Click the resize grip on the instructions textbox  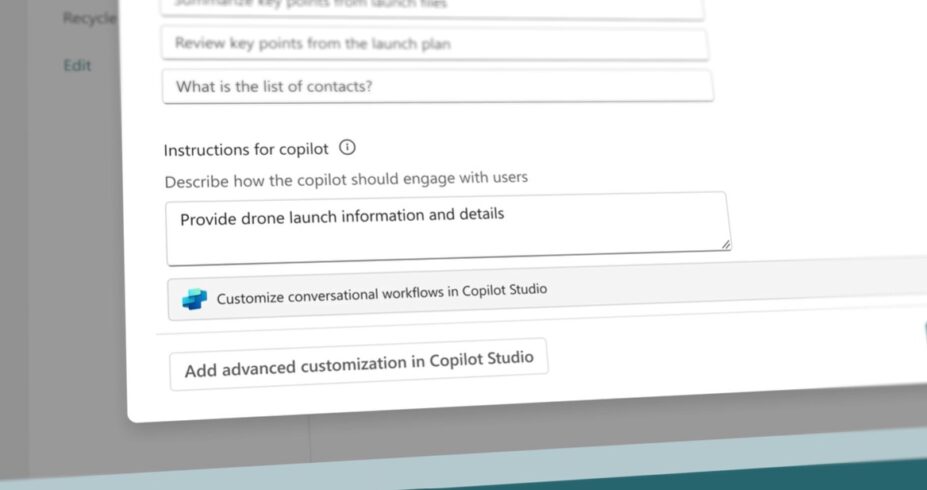725,243
